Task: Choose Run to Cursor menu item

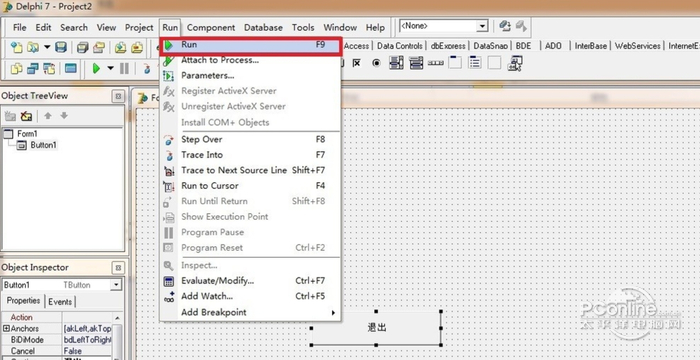Action: coord(250,186)
